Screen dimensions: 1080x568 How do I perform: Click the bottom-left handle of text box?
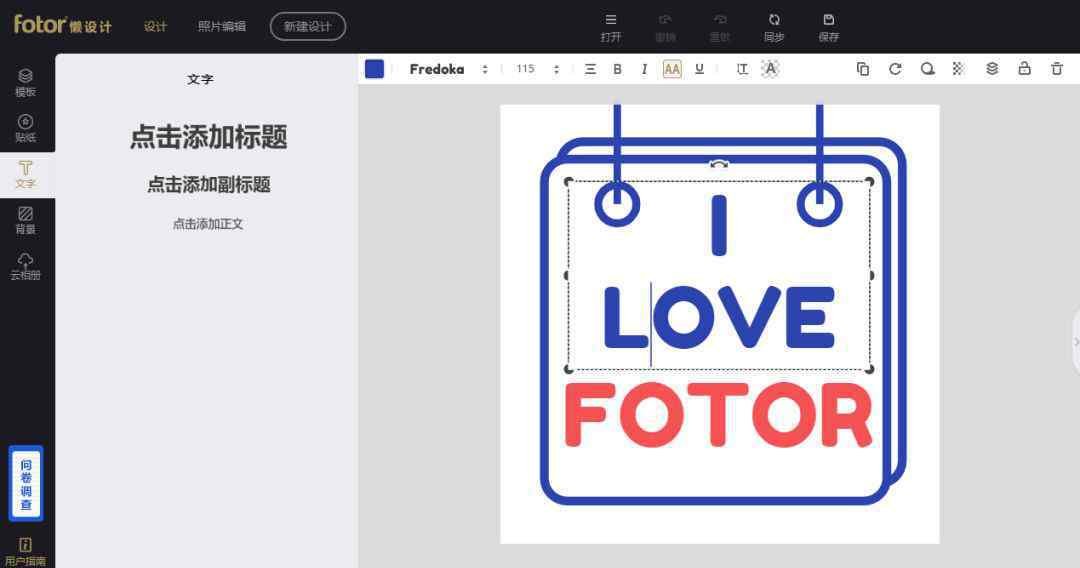click(x=568, y=370)
